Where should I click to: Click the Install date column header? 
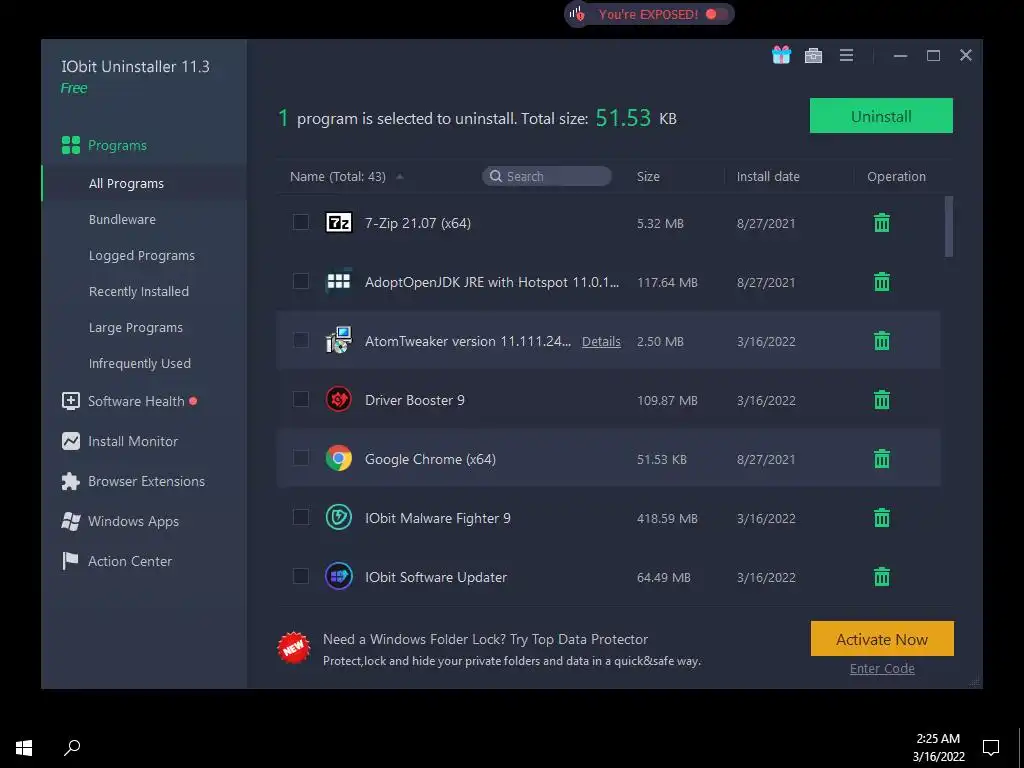pyautogui.click(x=768, y=176)
